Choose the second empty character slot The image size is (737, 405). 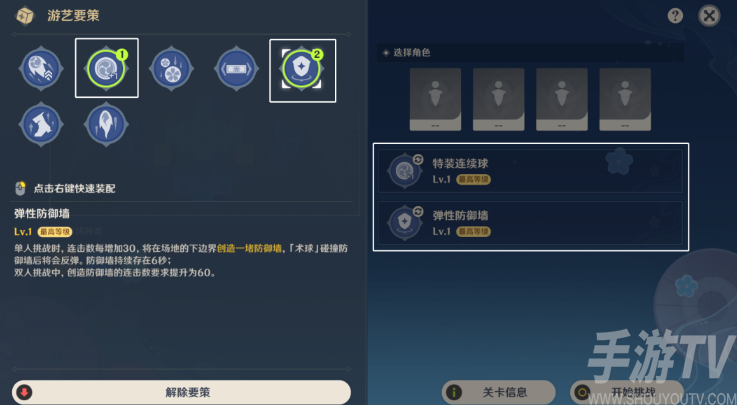click(x=498, y=99)
